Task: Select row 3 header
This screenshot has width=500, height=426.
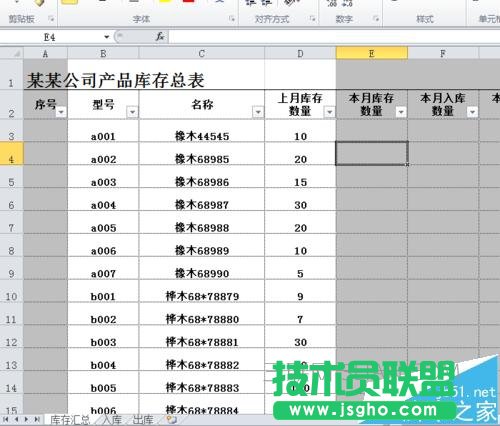Action: [11, 131]
